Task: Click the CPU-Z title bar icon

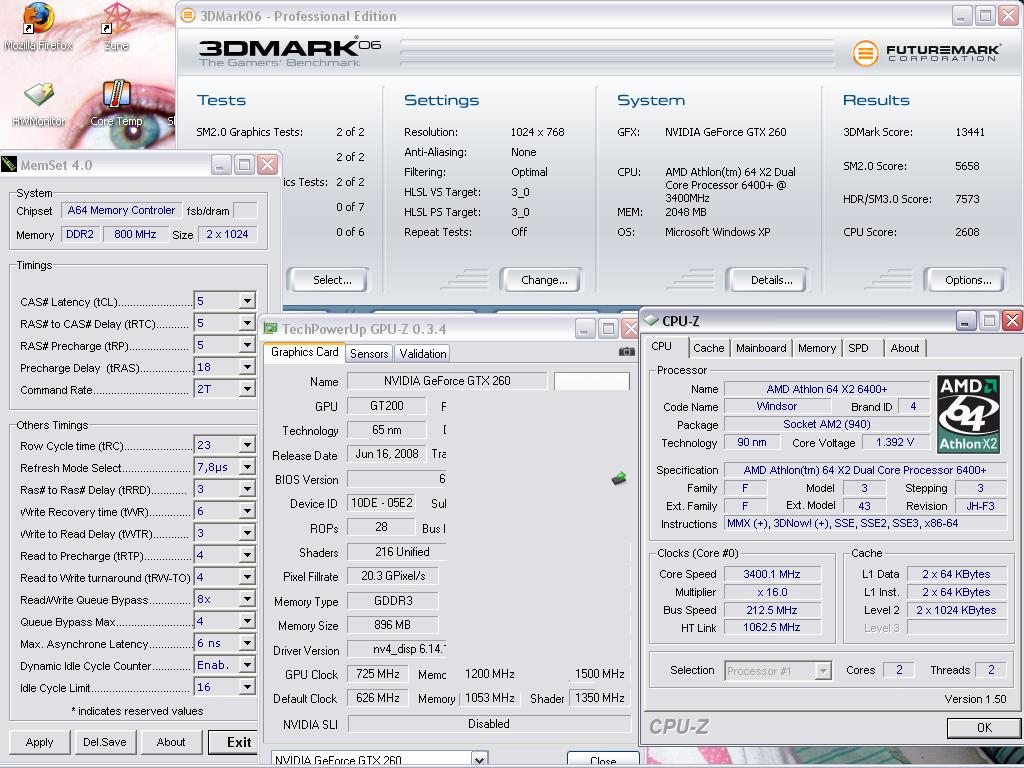Action: [x=651, y=320]
